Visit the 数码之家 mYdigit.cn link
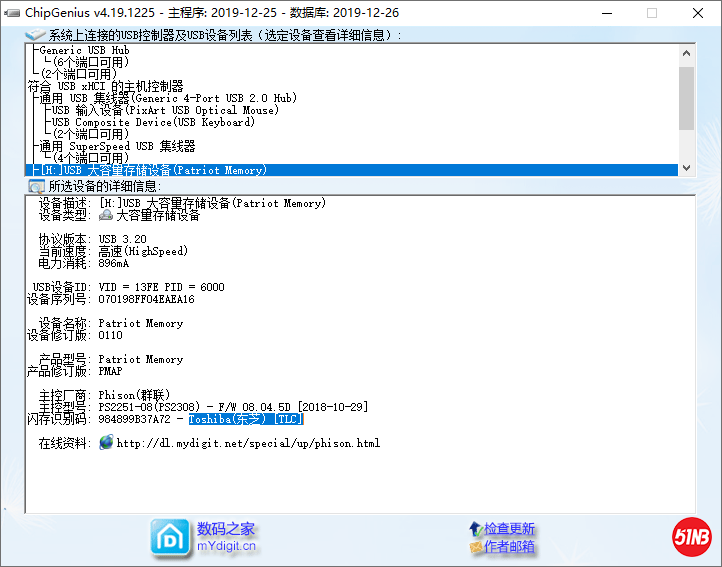The height and width of the screenshot is (567, 722). [226, 537]
